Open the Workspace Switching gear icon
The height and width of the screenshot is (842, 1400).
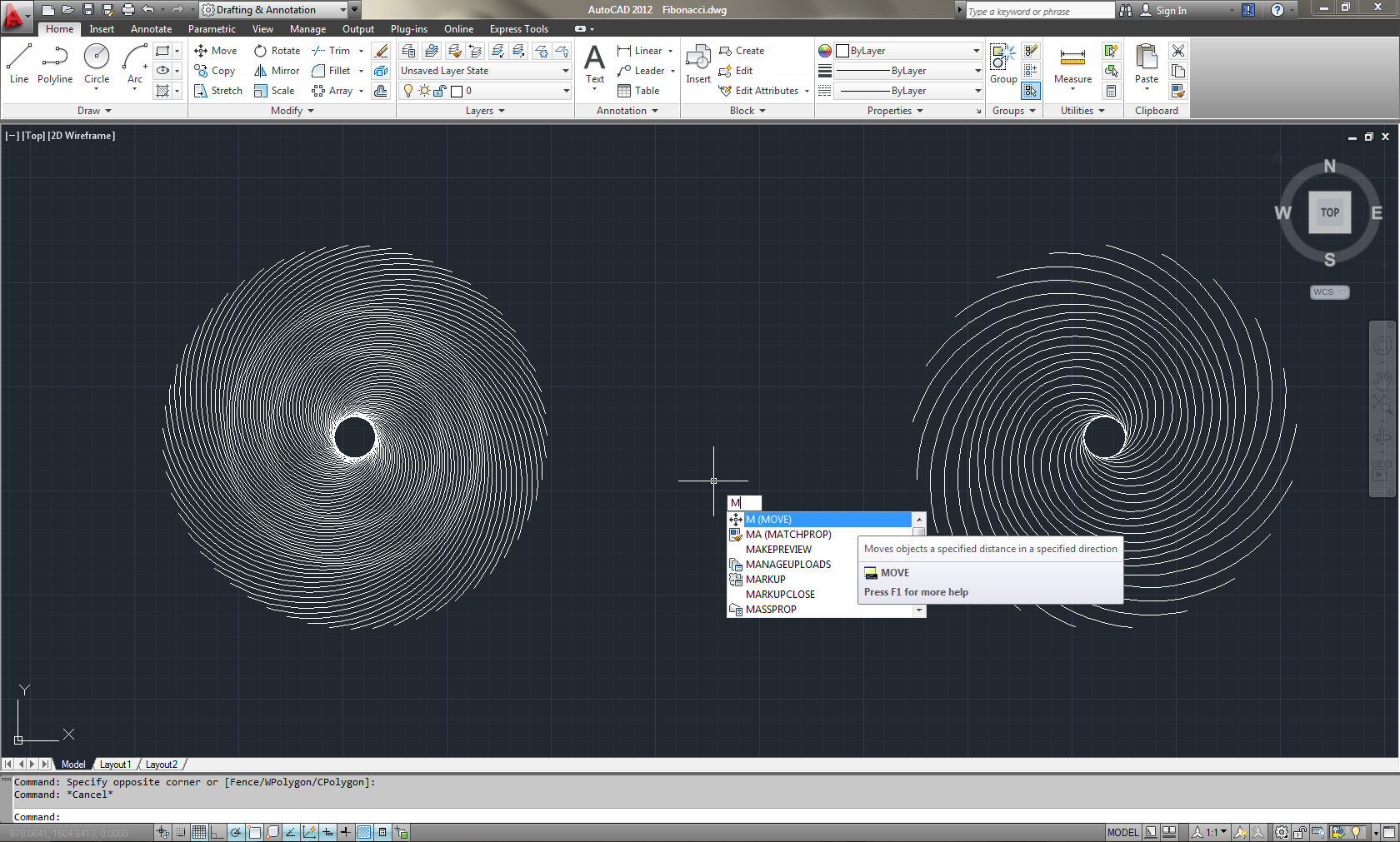[x=1281, y=832]
